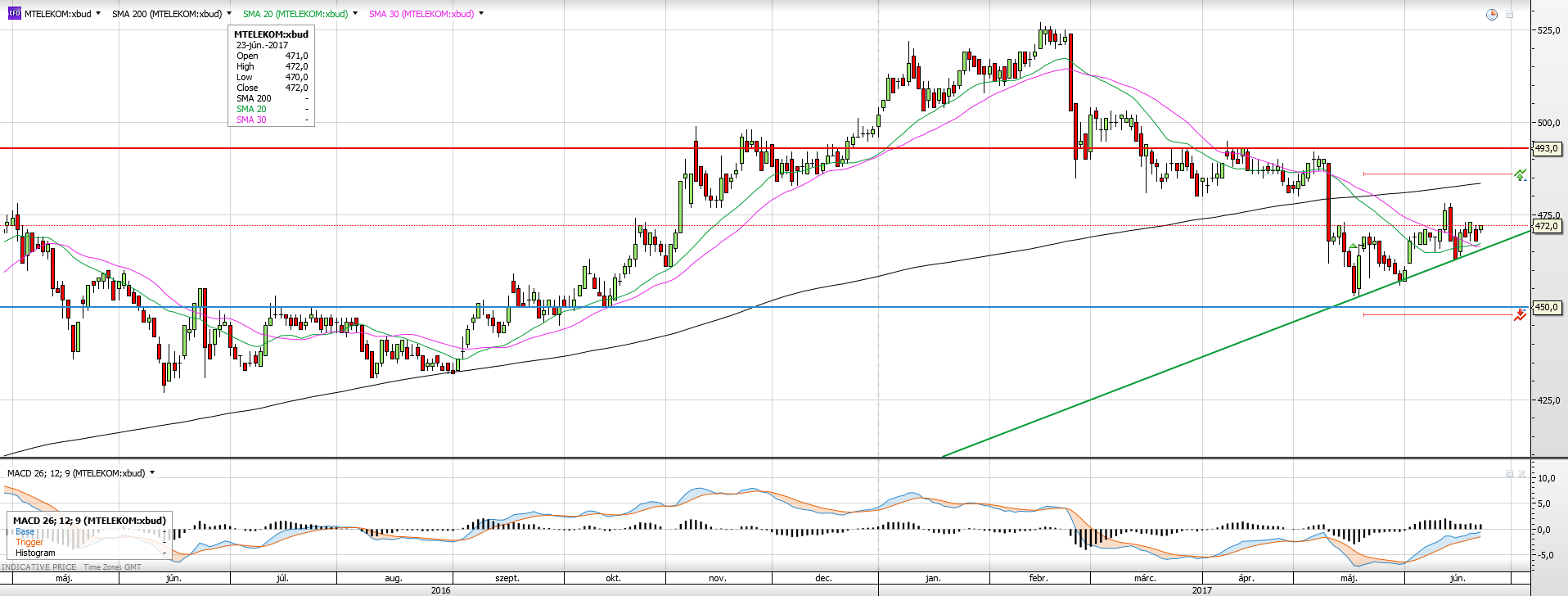
Task: Click the 450,0 price label on the axis
Action: pyautogui.click(x=1547, y=308)
